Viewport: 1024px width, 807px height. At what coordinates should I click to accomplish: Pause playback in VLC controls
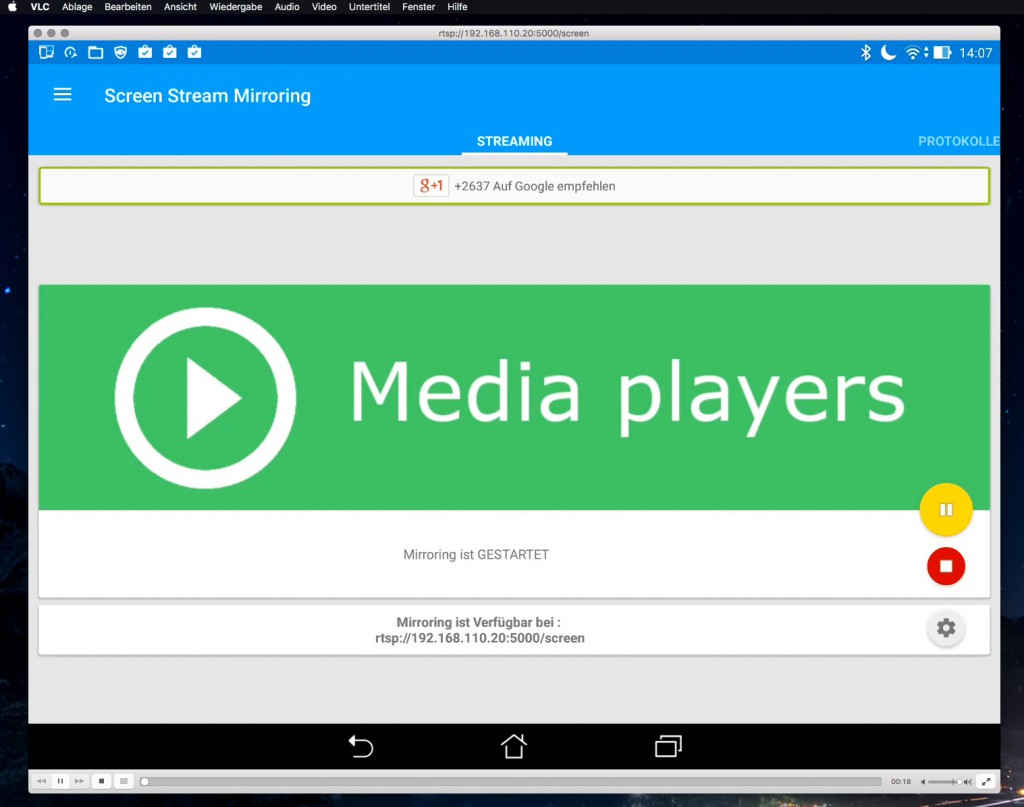tap(60, 781)
